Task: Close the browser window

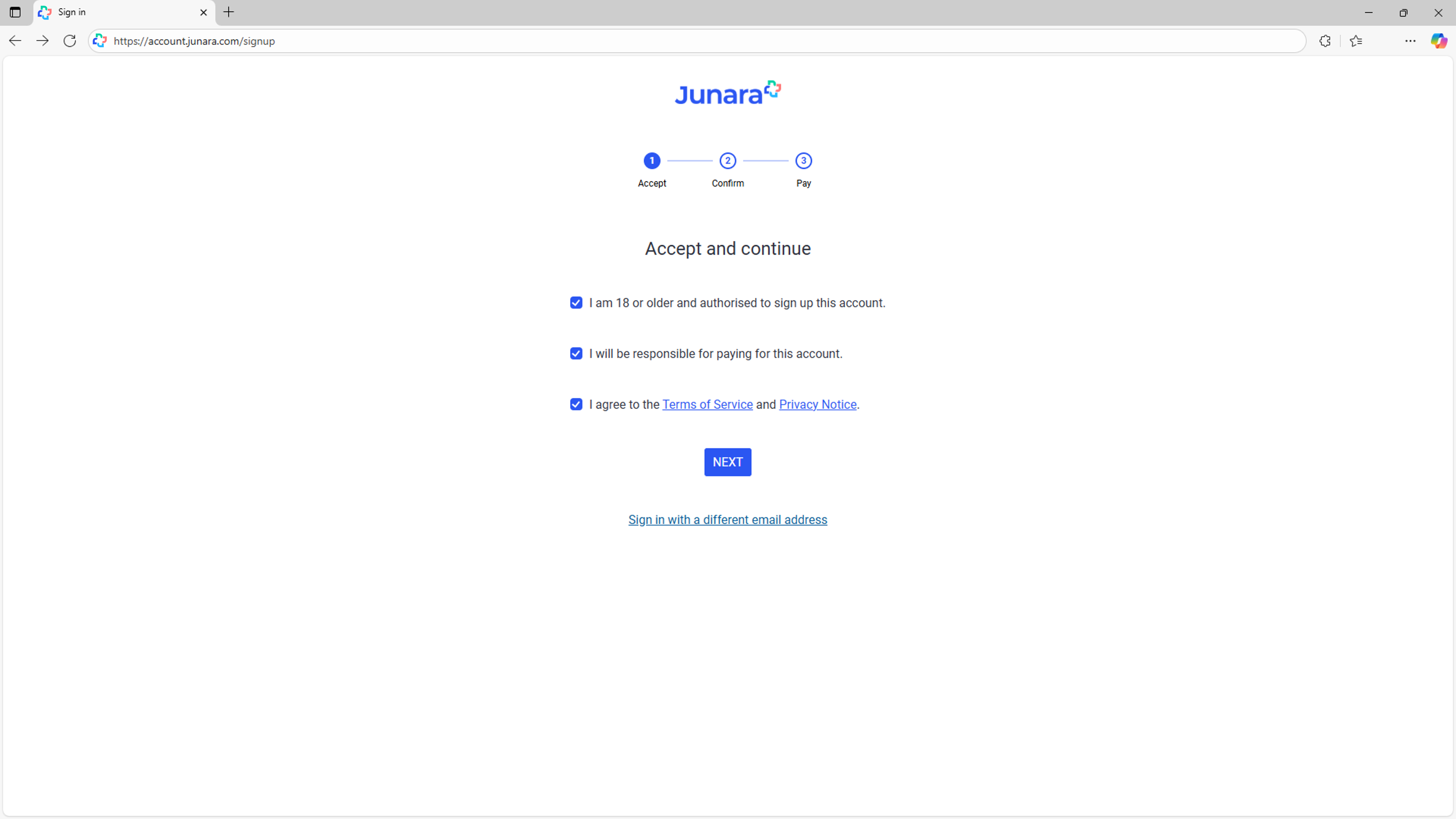Action: point(1438,13)
